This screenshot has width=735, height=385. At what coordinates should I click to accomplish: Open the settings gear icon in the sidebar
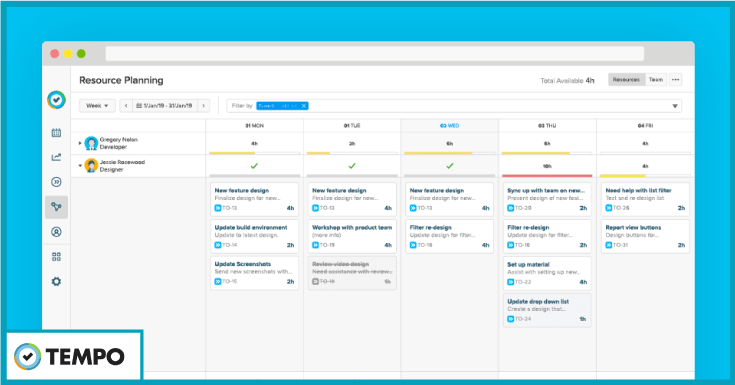click(56, 281)
